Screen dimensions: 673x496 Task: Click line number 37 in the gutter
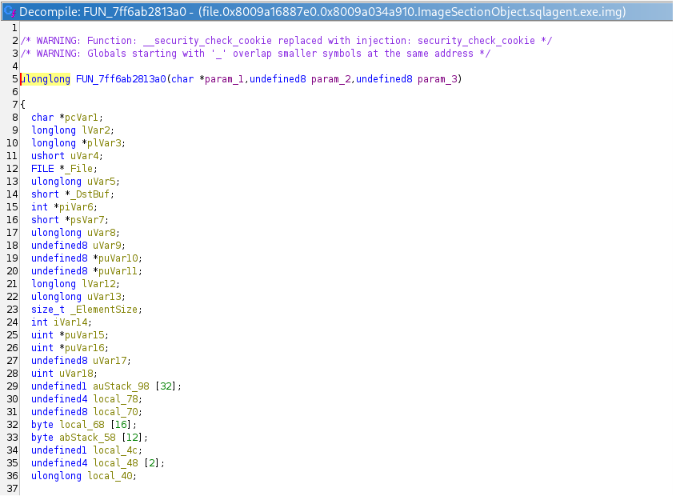tap(12, 489)
